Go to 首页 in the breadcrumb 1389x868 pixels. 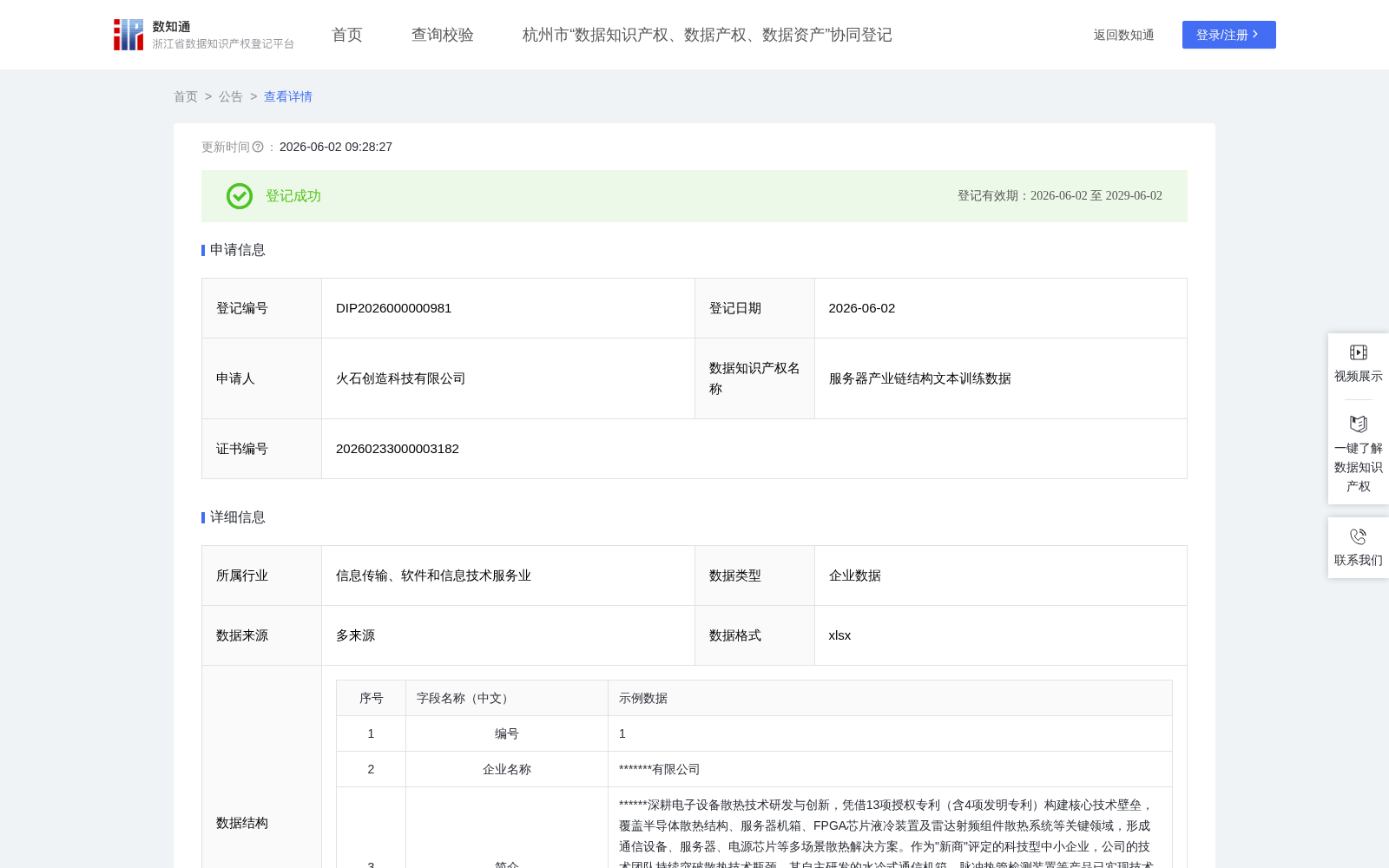coord(186,96)
